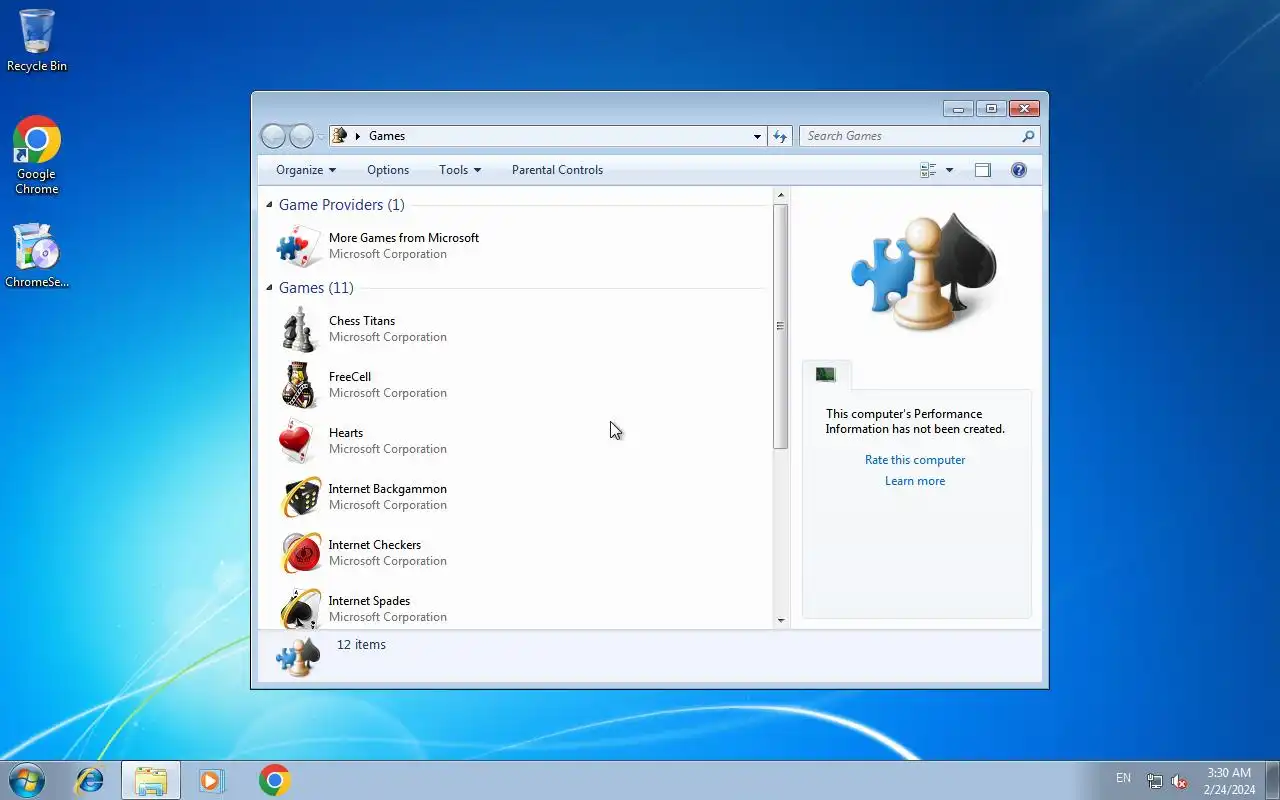Click into the Search Games field
Viewport: 1280px width, 800px height.
[910, 136]
